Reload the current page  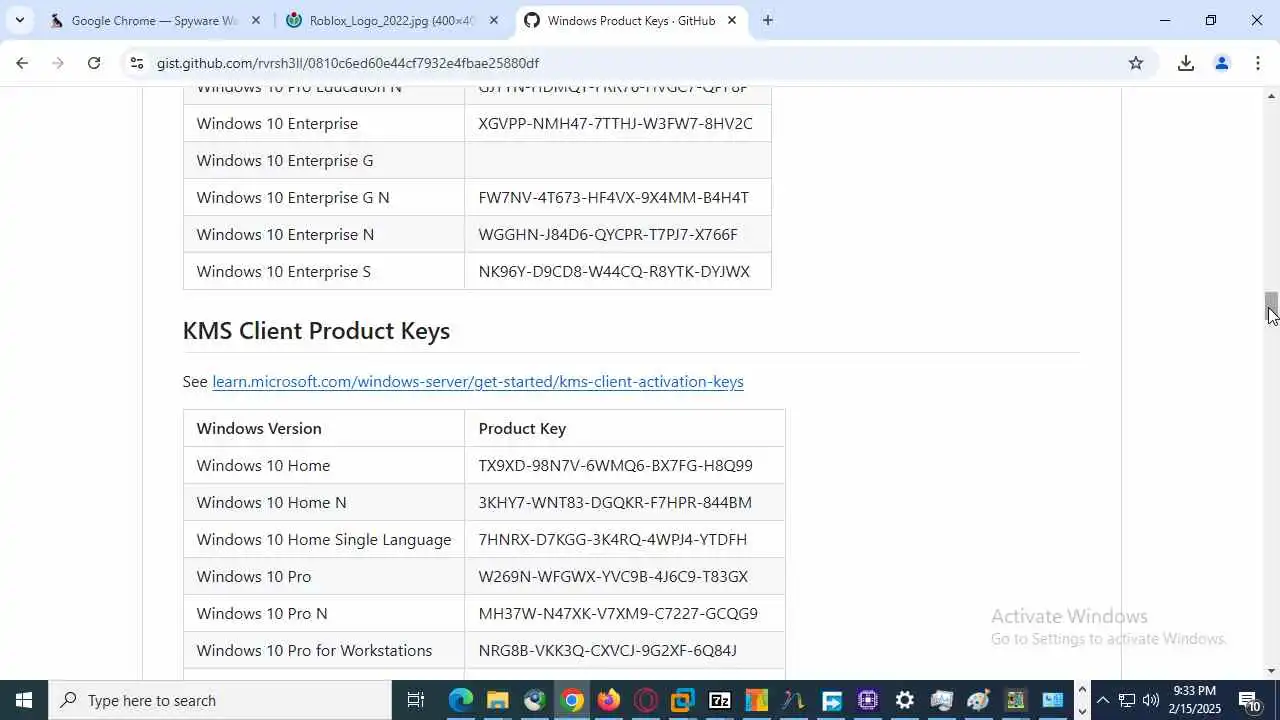94,63
